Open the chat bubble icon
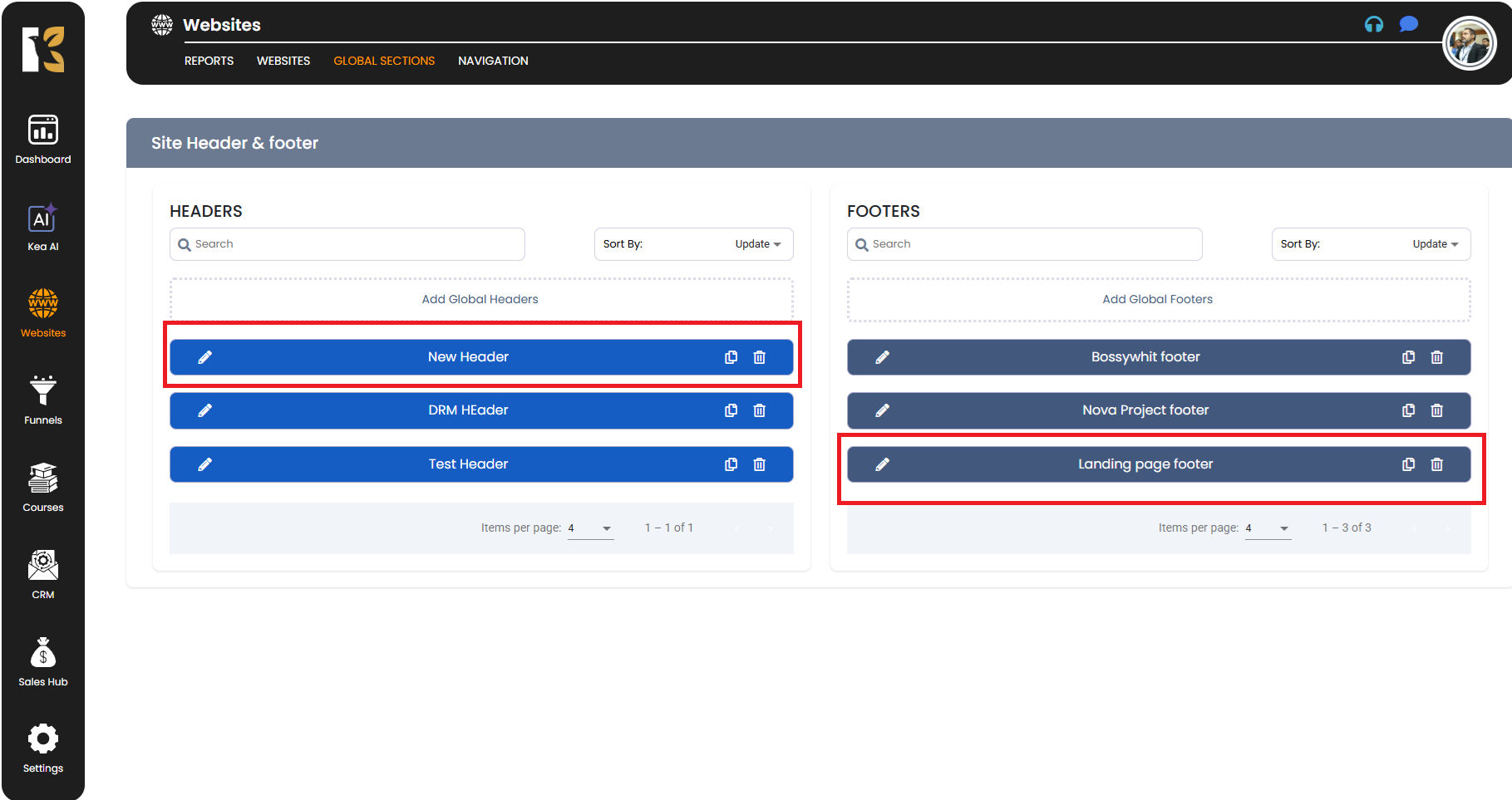 click(1408, 24)
